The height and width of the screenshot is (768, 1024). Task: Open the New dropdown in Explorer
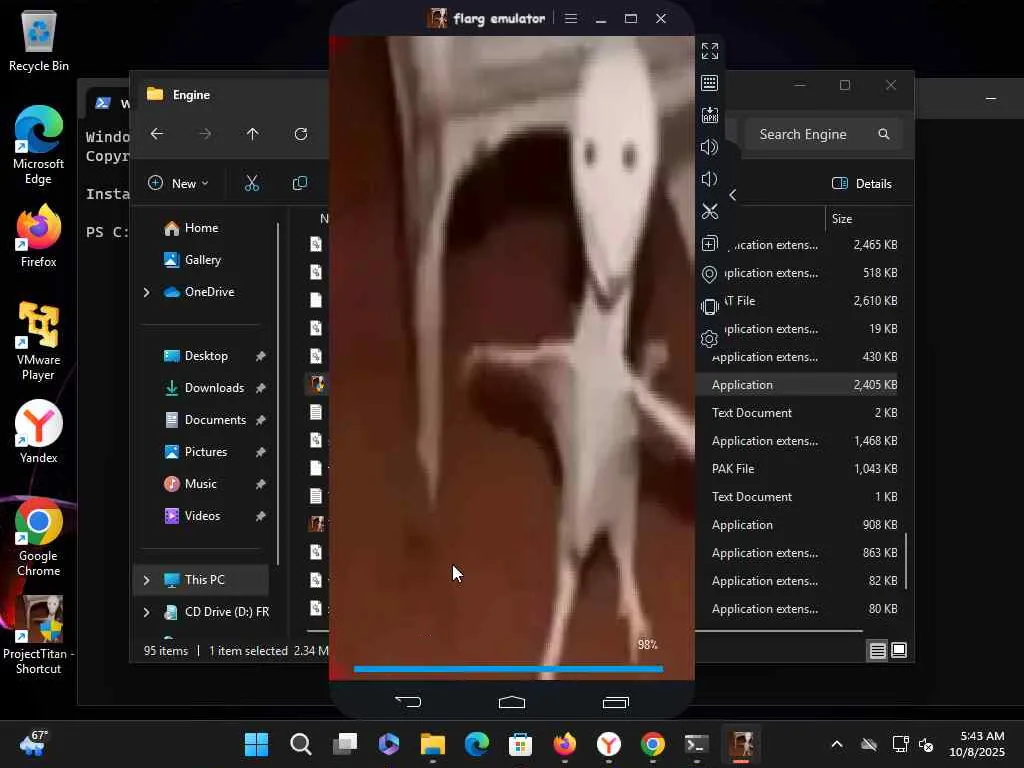(178, 184)
